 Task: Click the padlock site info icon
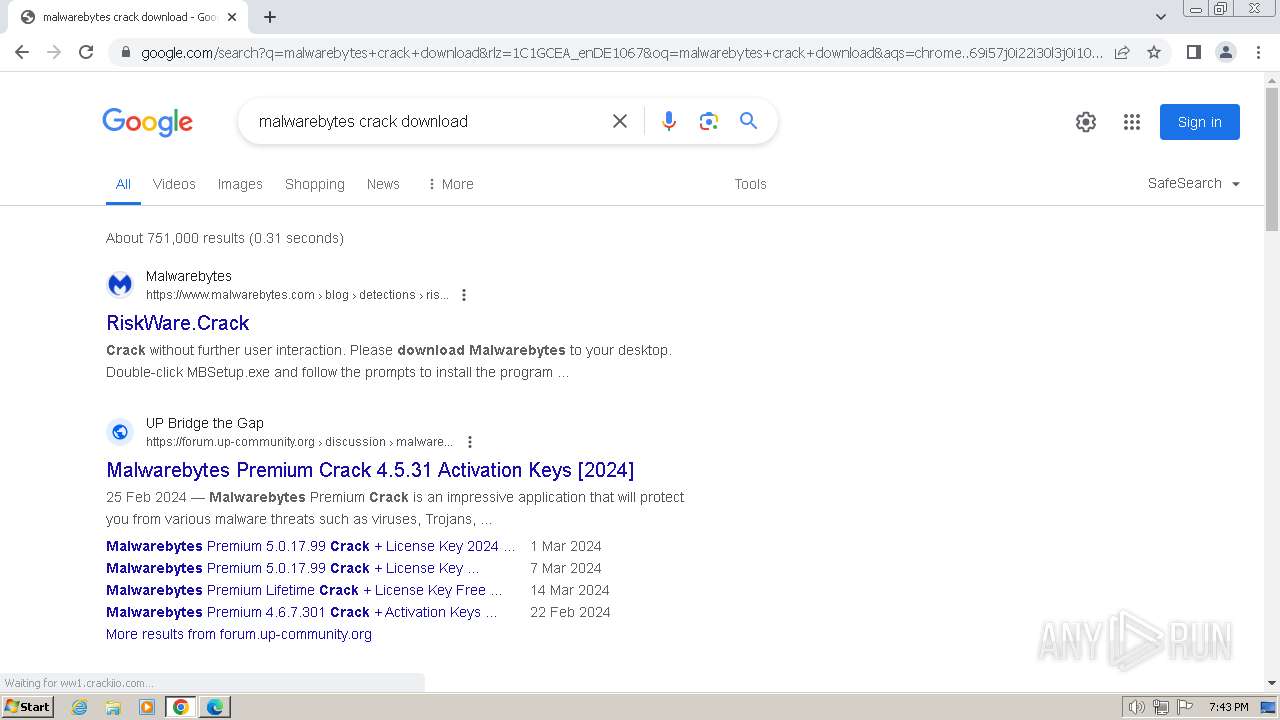(x=125, y=53)
